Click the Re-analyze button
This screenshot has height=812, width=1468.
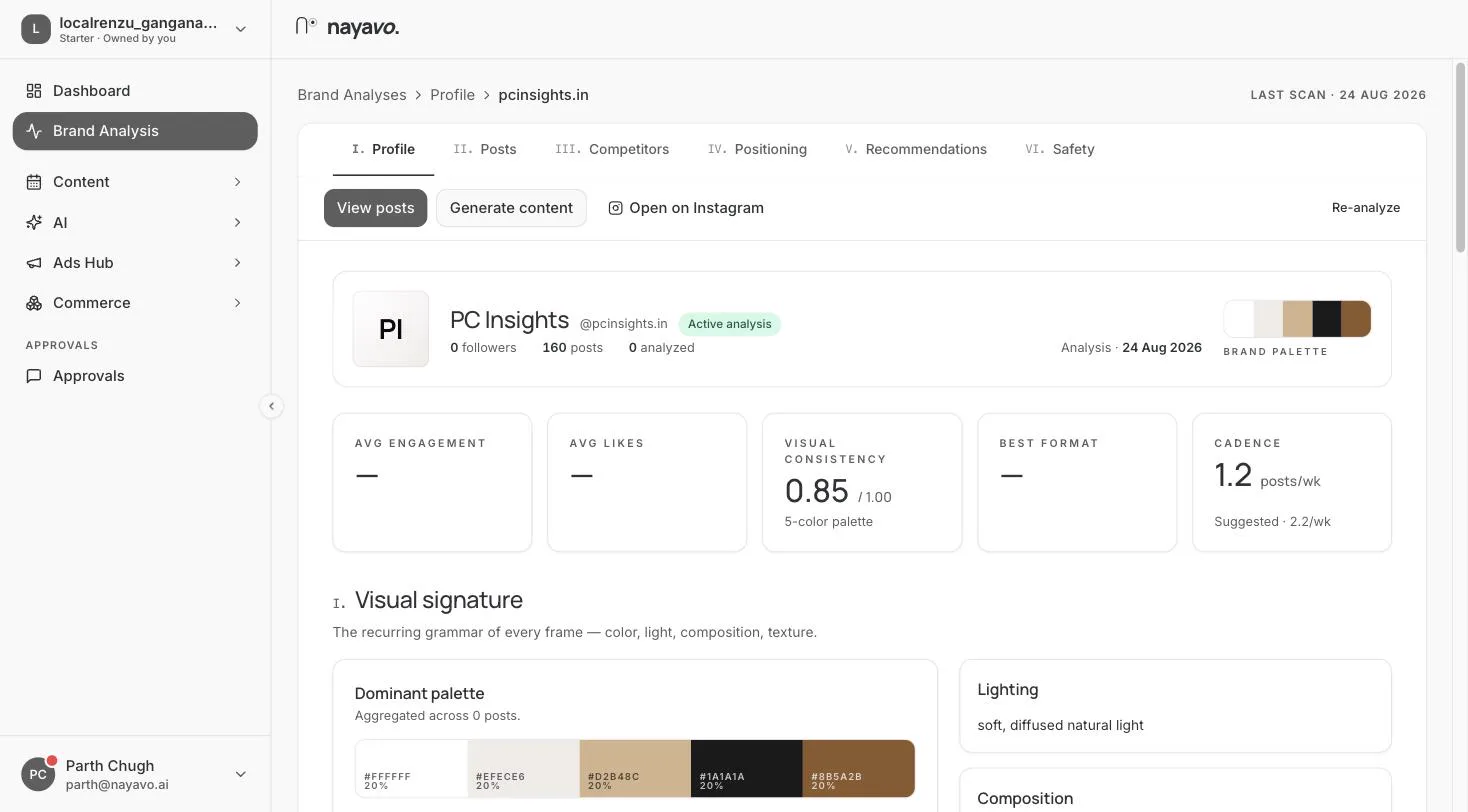[x=1365, y=208]
